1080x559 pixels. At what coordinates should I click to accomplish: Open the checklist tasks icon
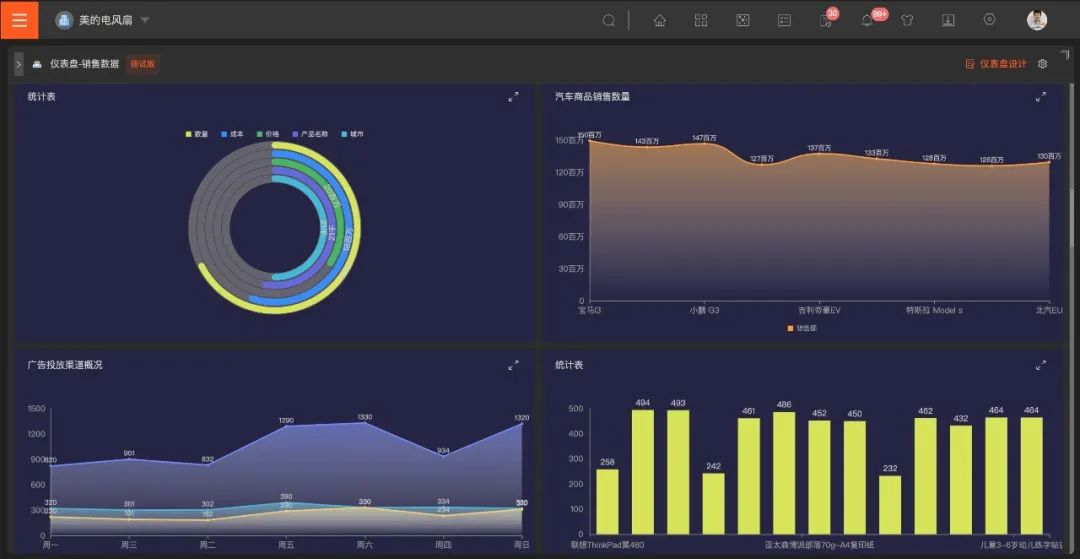[784, 20]
